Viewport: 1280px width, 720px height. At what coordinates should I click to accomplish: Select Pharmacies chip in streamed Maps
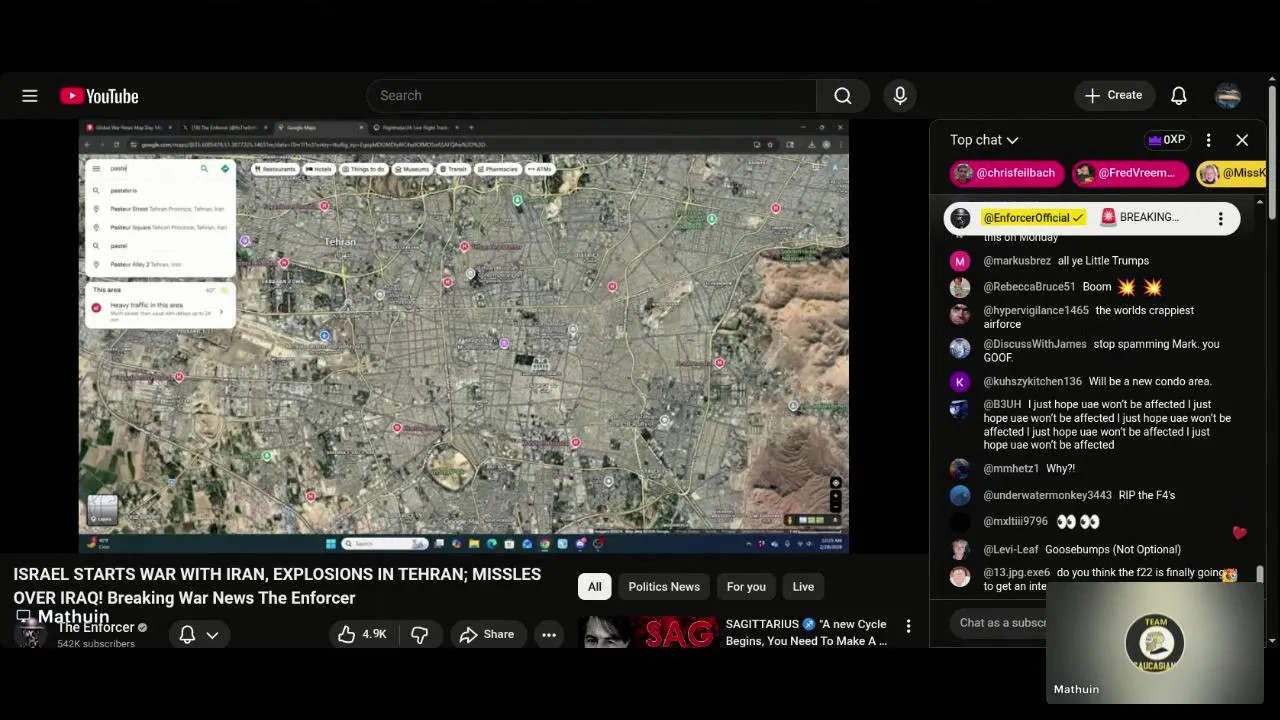pos(499,169)
